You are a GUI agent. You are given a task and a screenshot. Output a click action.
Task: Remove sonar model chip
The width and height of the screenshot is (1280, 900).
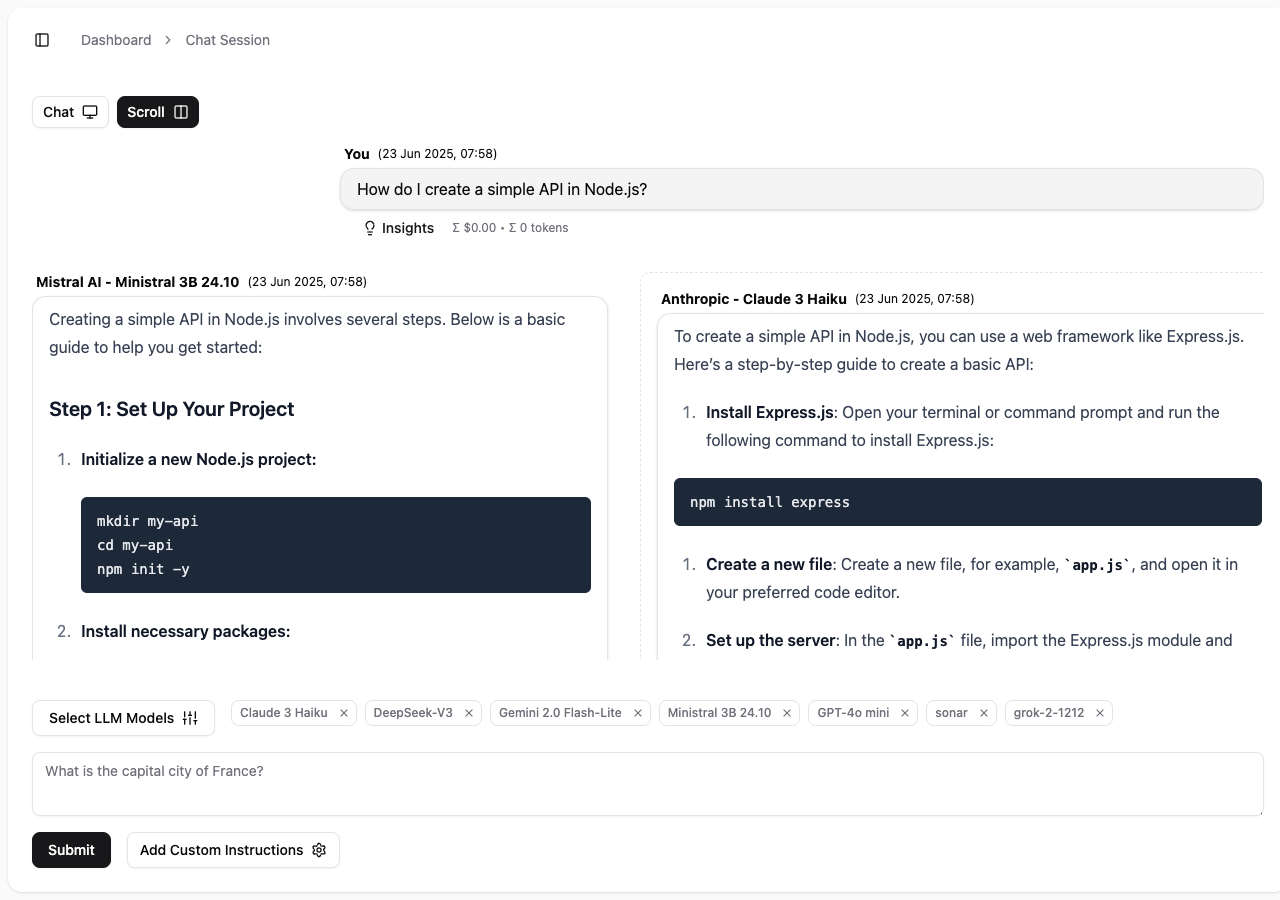[x=984, y=713]
